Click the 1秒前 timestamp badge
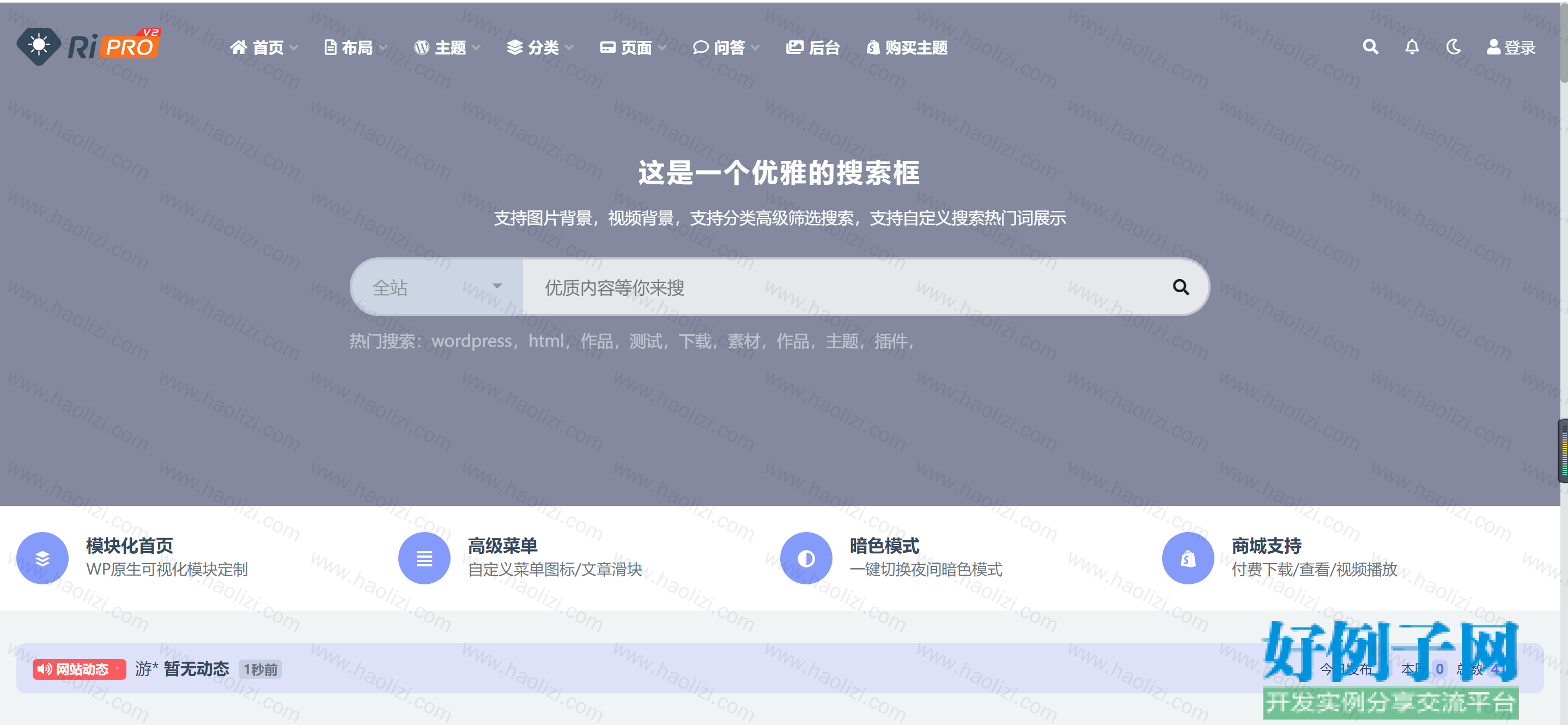This screenshot has height=725, width=1568. coord(260,669)
